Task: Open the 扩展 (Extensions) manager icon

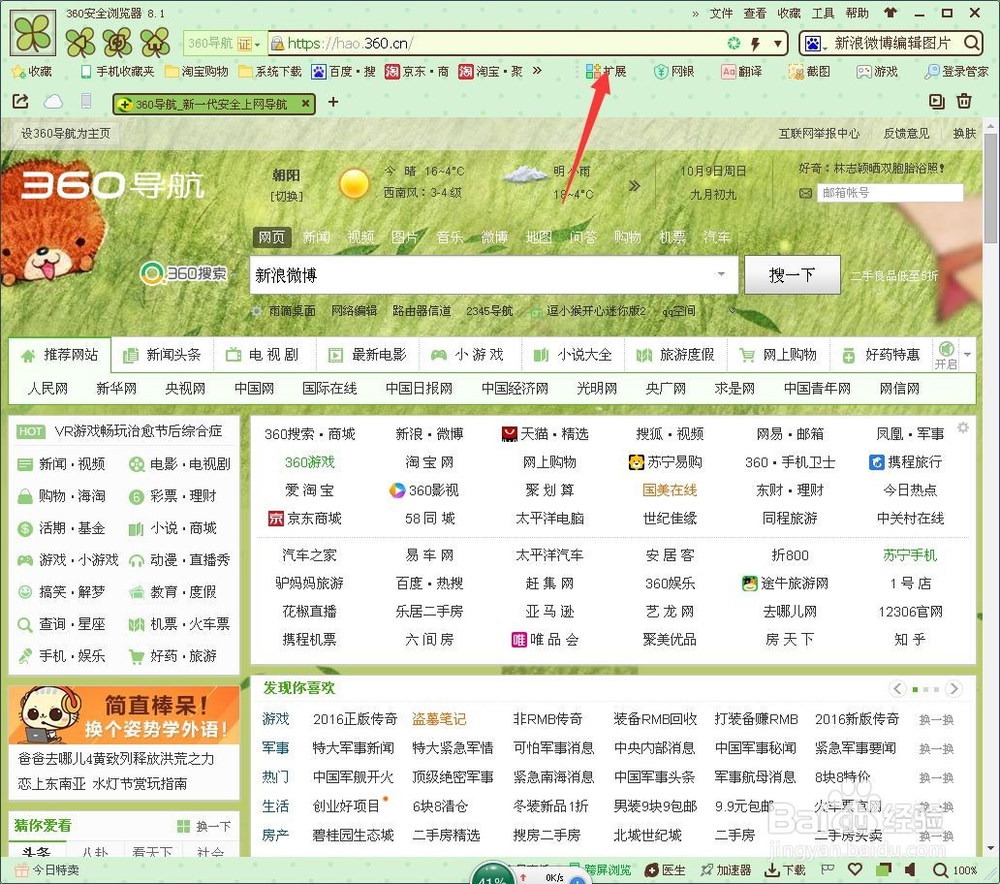Action: (x=600, y=71)
